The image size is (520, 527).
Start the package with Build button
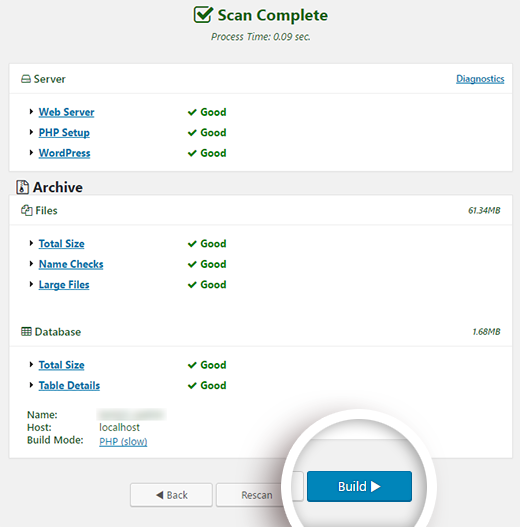click(359, 486)
